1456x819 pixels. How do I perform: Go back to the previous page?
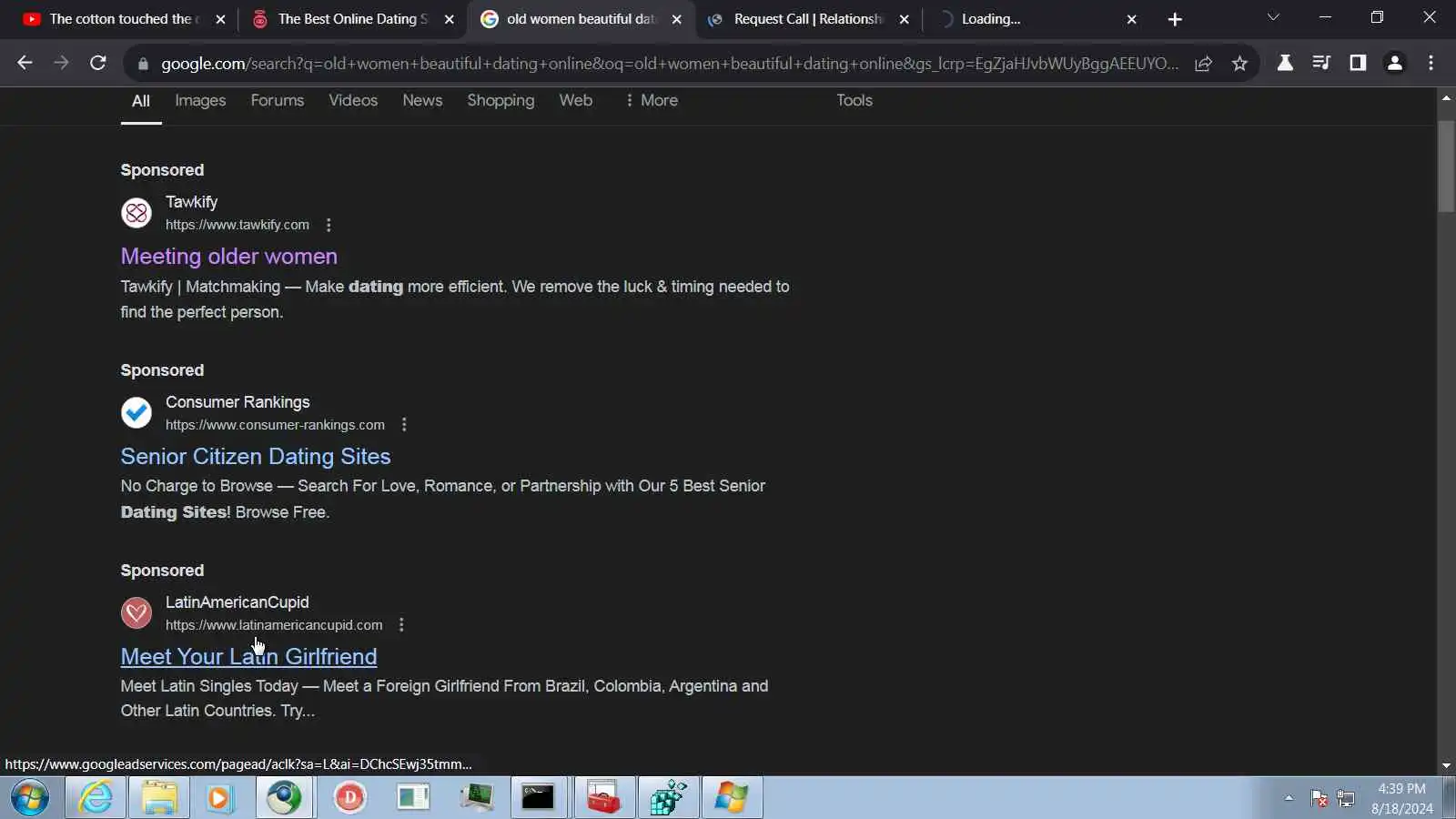[x=25, y=63]
